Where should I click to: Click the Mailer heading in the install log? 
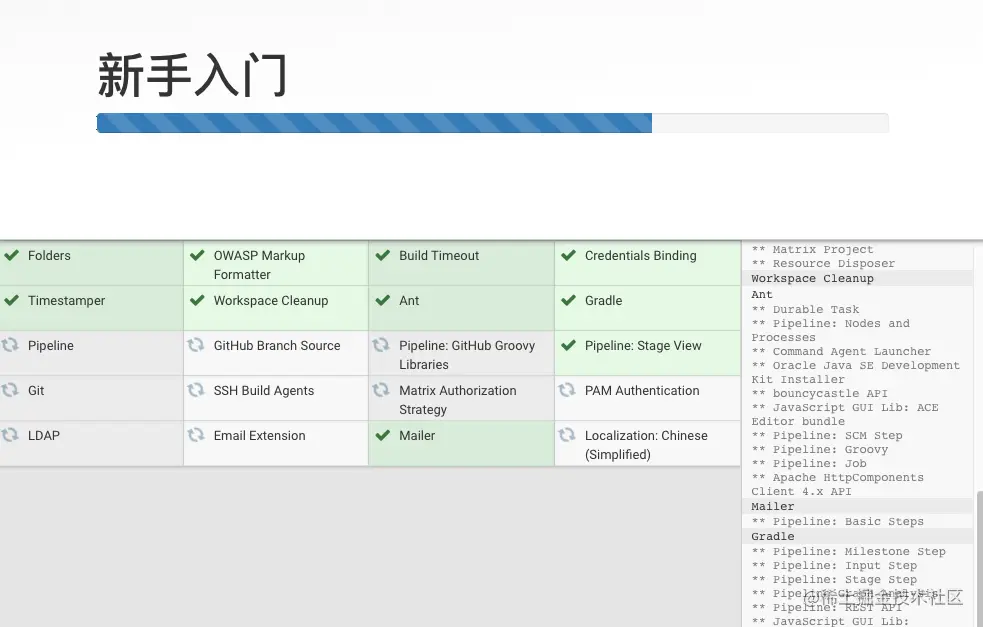click(772, 507)
